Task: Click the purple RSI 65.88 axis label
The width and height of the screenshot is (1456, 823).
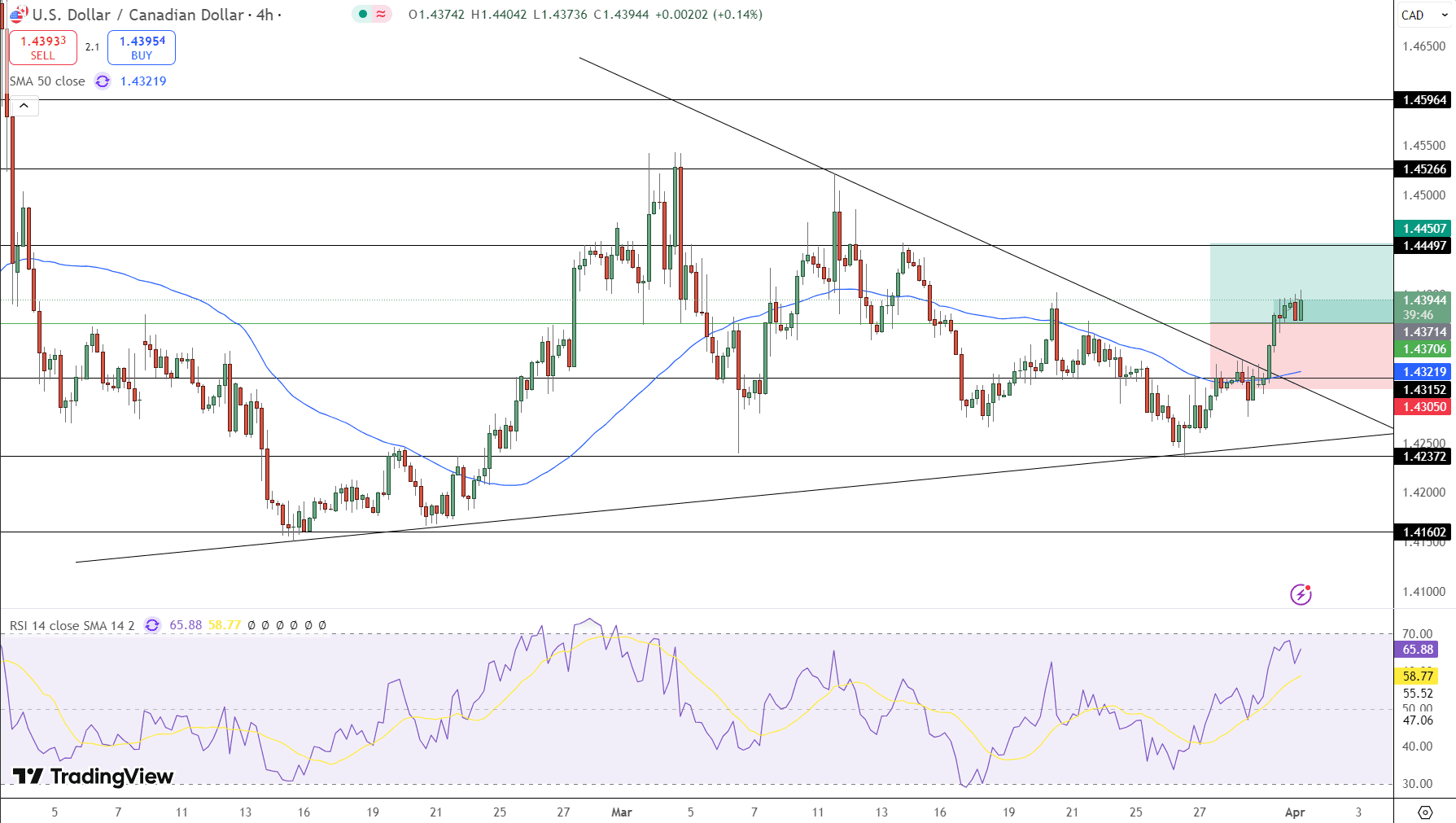Action: coord(1417,650)
